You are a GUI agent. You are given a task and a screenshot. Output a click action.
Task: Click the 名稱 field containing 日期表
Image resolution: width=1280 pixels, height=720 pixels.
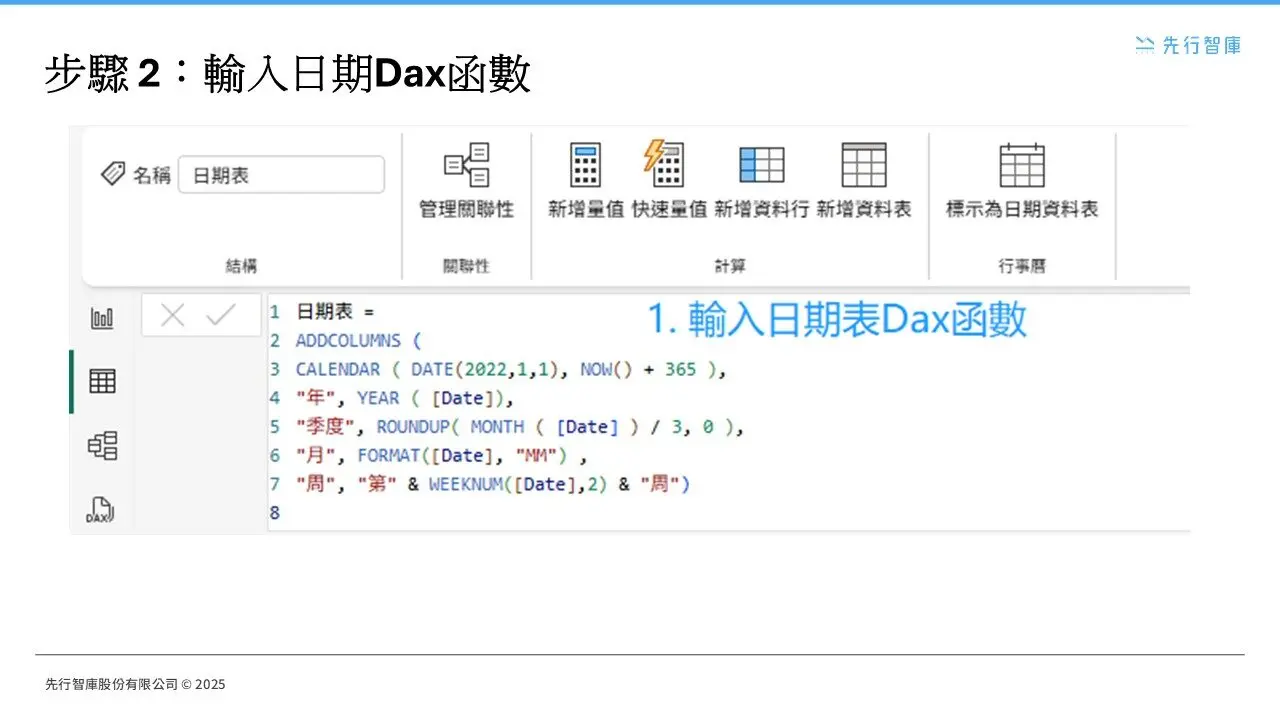click(281, 175)
